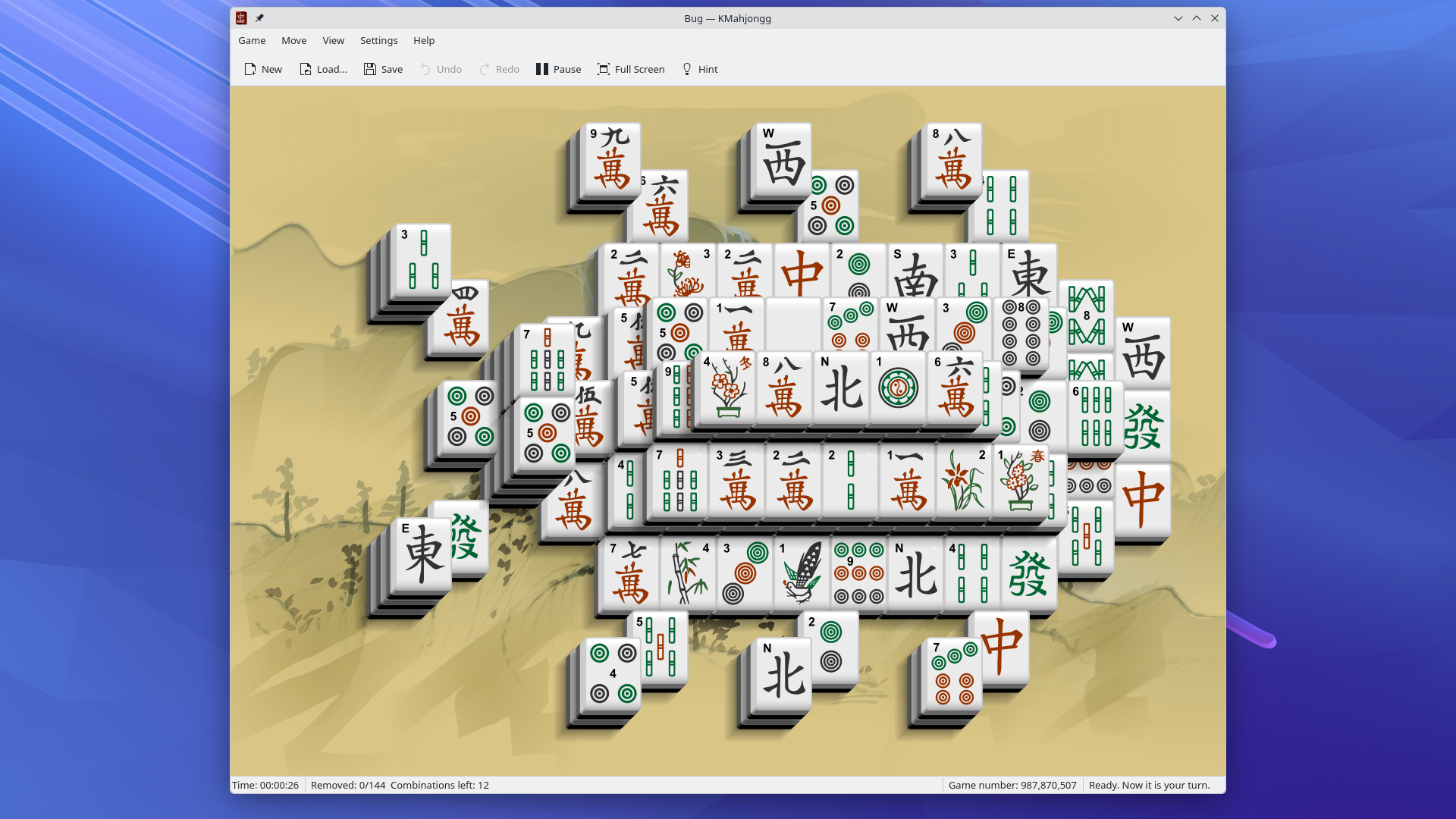
Task: Click the Save game icon
Action: (x=370, y=69)
